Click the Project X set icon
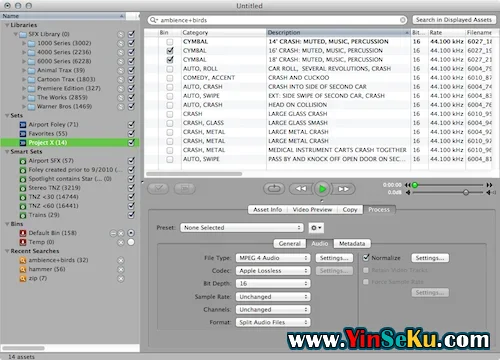The width and height of the screenshot is (500, 360). pyautogui.click(x=23, y=143)
